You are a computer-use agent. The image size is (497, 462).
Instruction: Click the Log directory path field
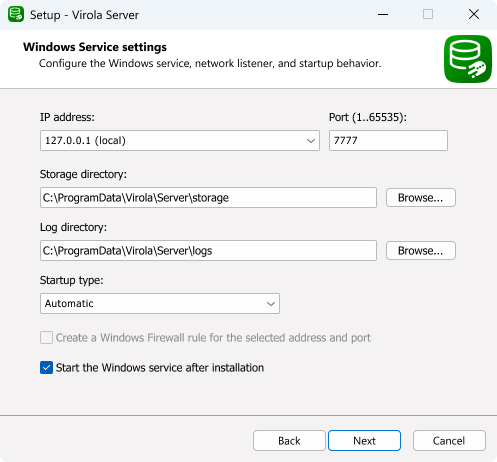tap(208, 251)
